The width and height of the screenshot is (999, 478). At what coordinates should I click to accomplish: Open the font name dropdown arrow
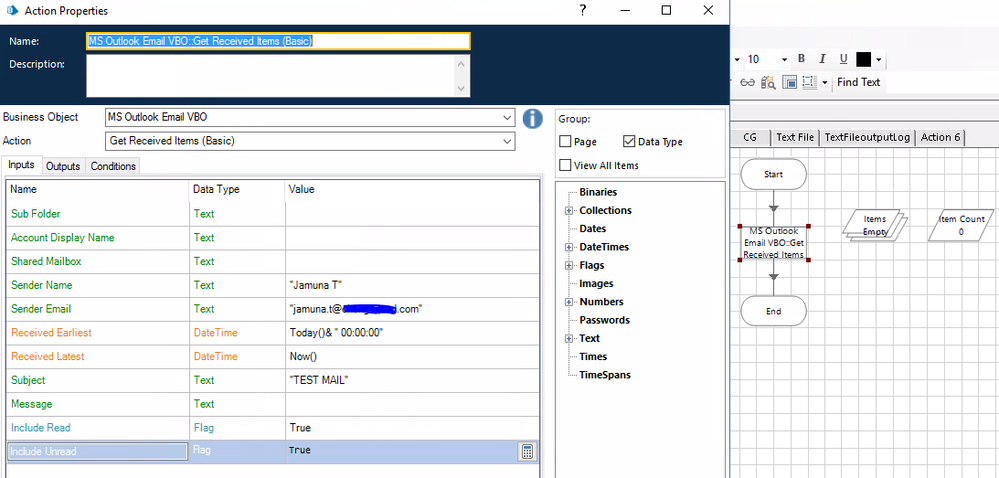737,59
